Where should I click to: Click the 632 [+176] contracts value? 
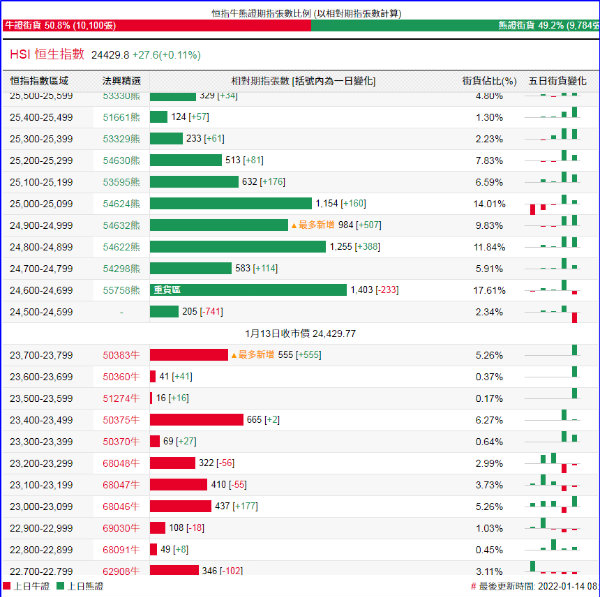coord(264,182)
